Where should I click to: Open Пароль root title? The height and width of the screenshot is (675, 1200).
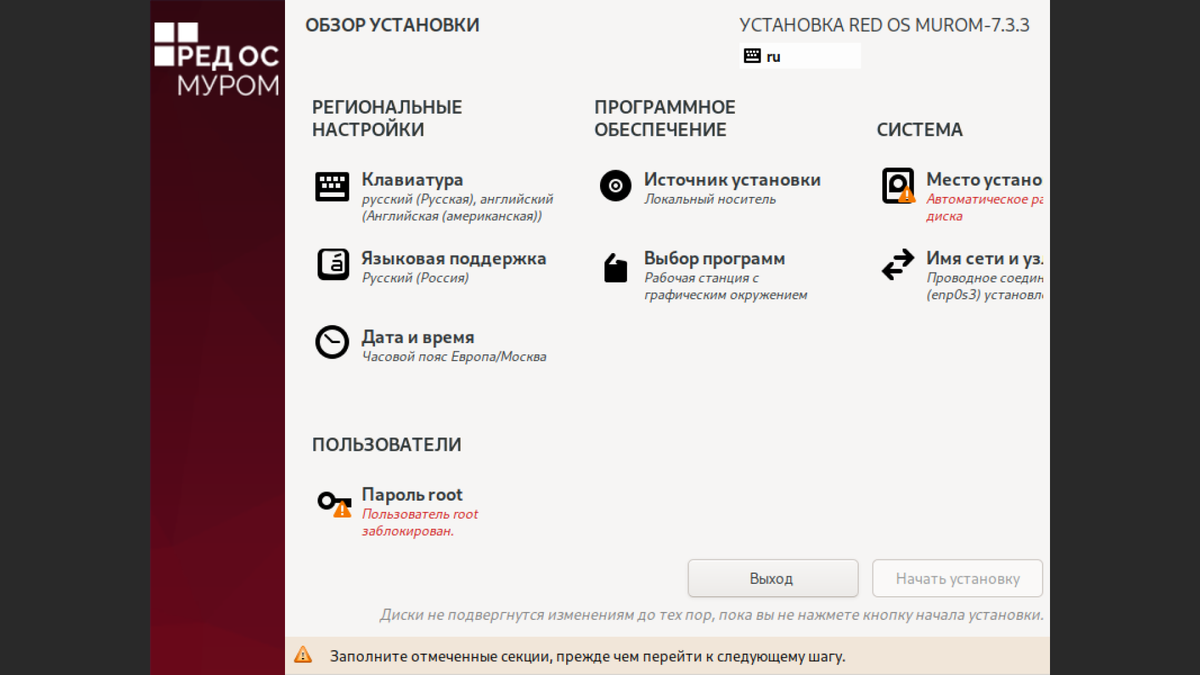(412, 495)
